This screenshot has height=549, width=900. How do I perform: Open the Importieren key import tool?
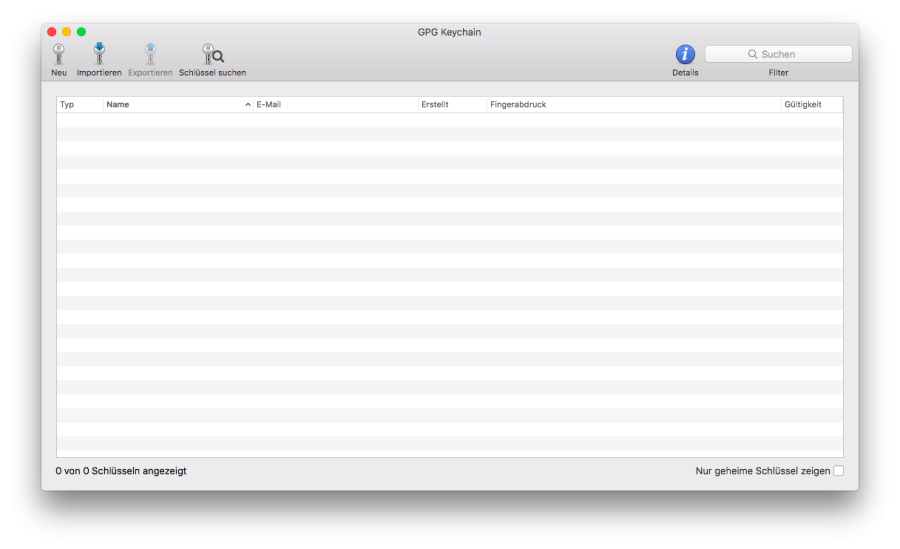(99, 55)
